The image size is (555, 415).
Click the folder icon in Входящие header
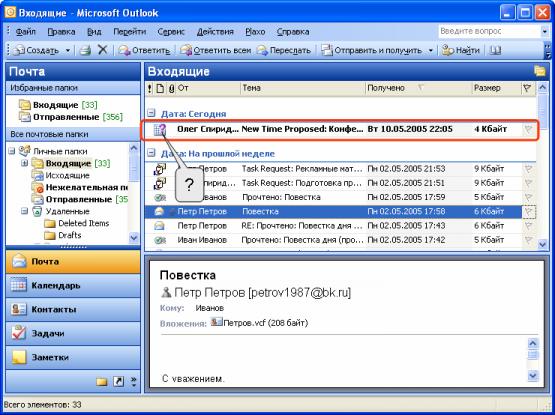[x=540, y=71]
